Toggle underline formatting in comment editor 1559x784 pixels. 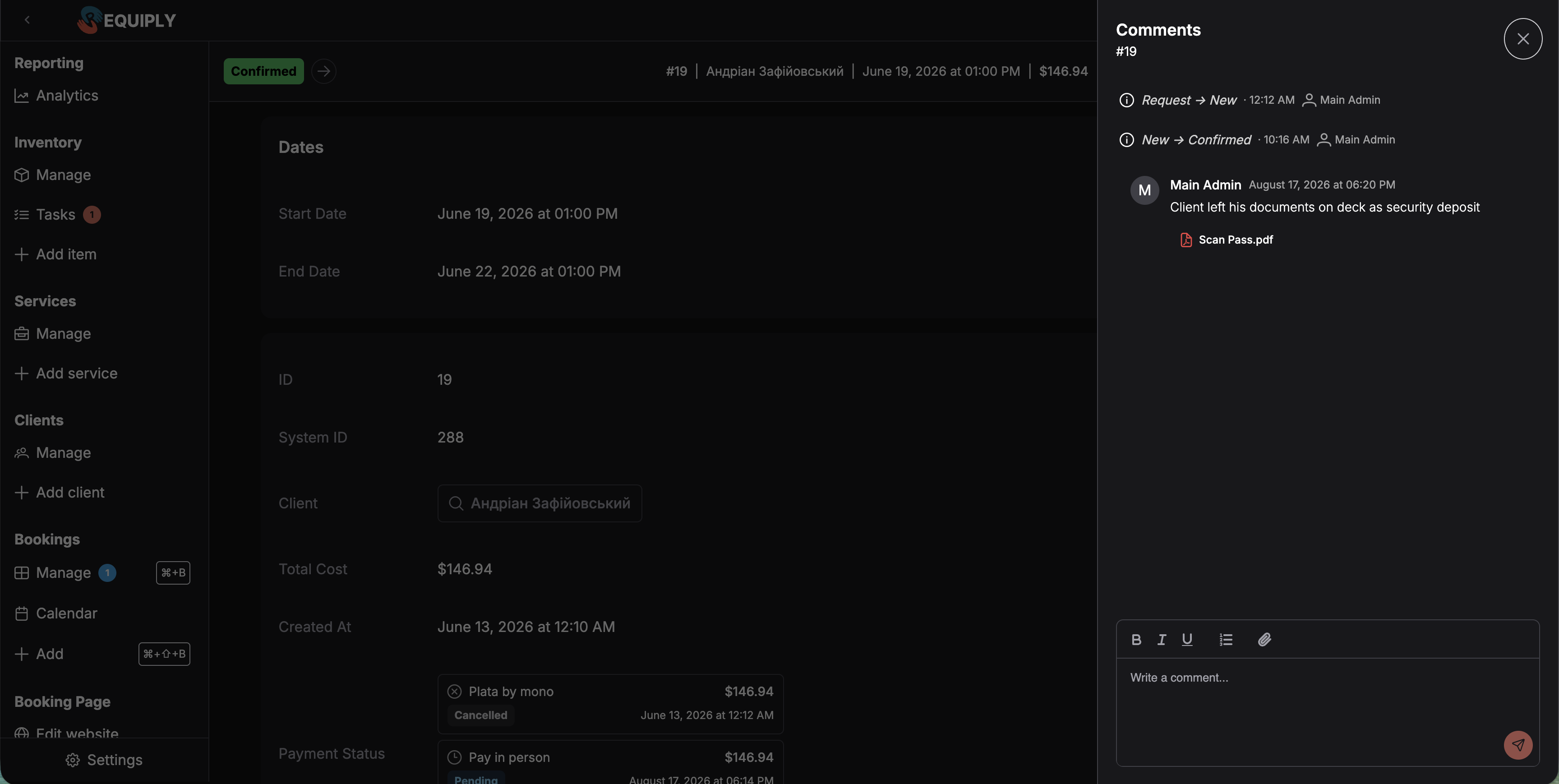1187,639
